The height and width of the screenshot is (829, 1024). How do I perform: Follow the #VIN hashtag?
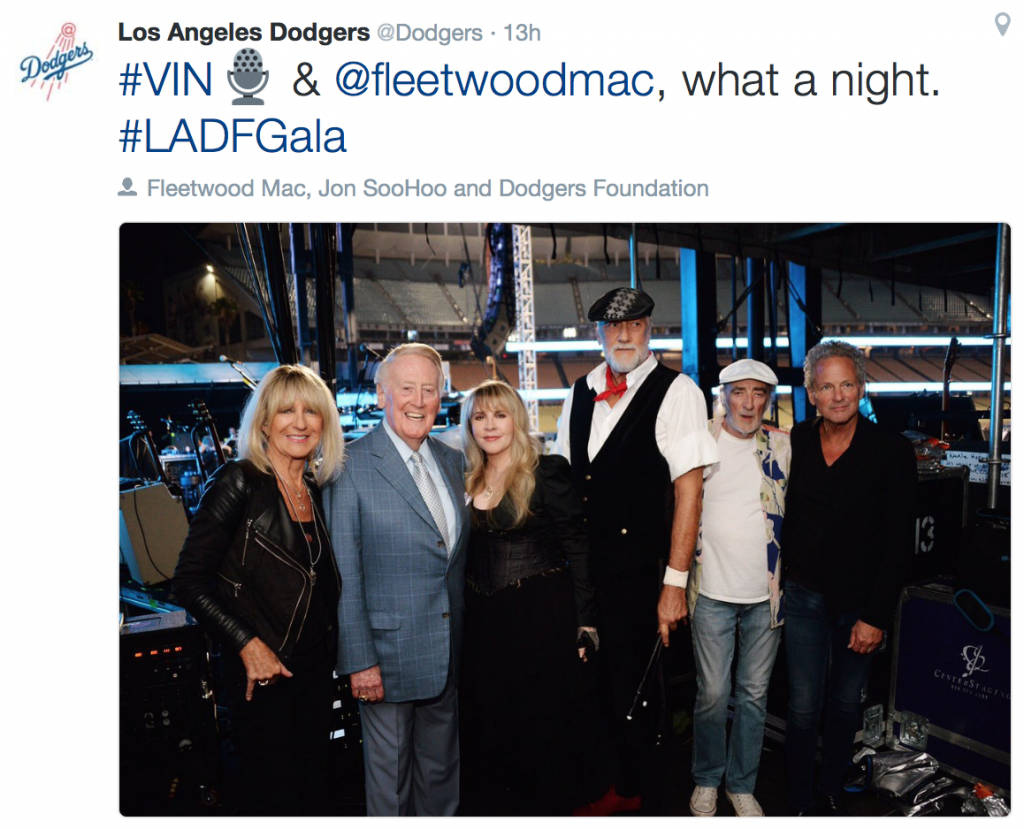click(x=165, y=80)
